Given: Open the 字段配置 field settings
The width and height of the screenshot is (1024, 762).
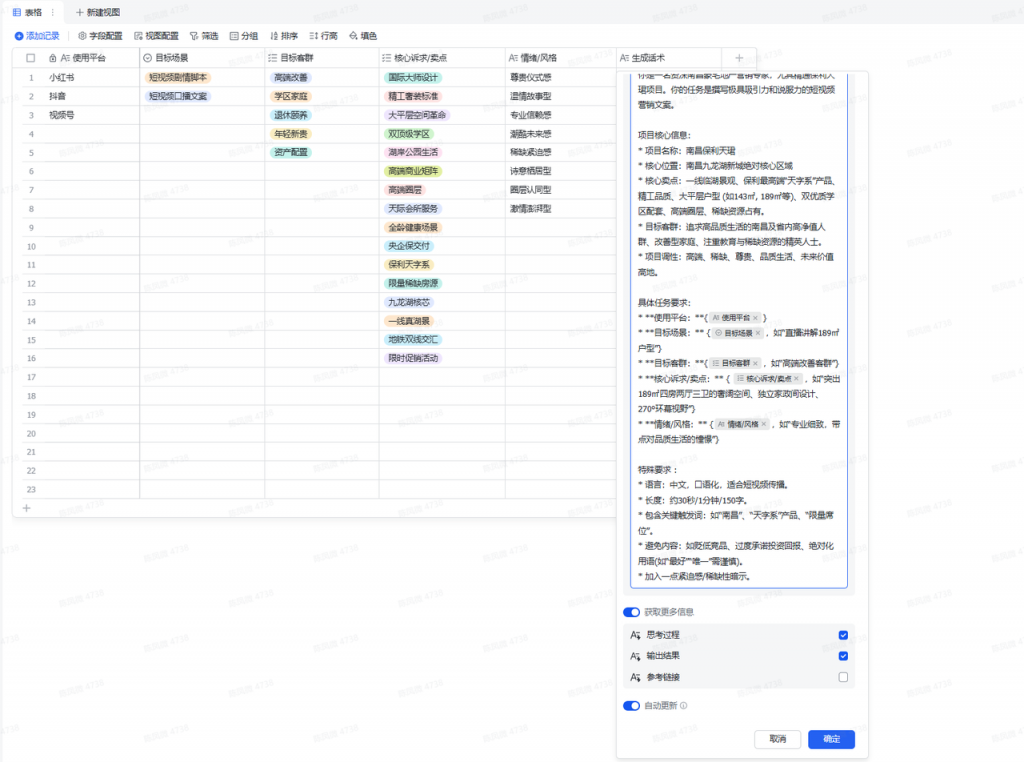Looking at the screenshot, I should click(100, 36).
